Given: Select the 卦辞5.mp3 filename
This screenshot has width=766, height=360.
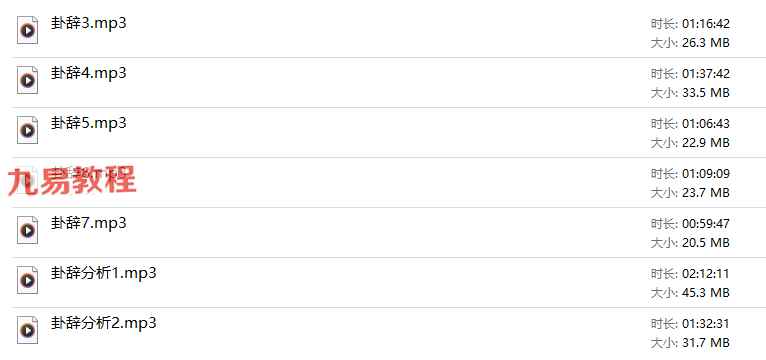Looking at the screenshot, I should pos(88,123).
